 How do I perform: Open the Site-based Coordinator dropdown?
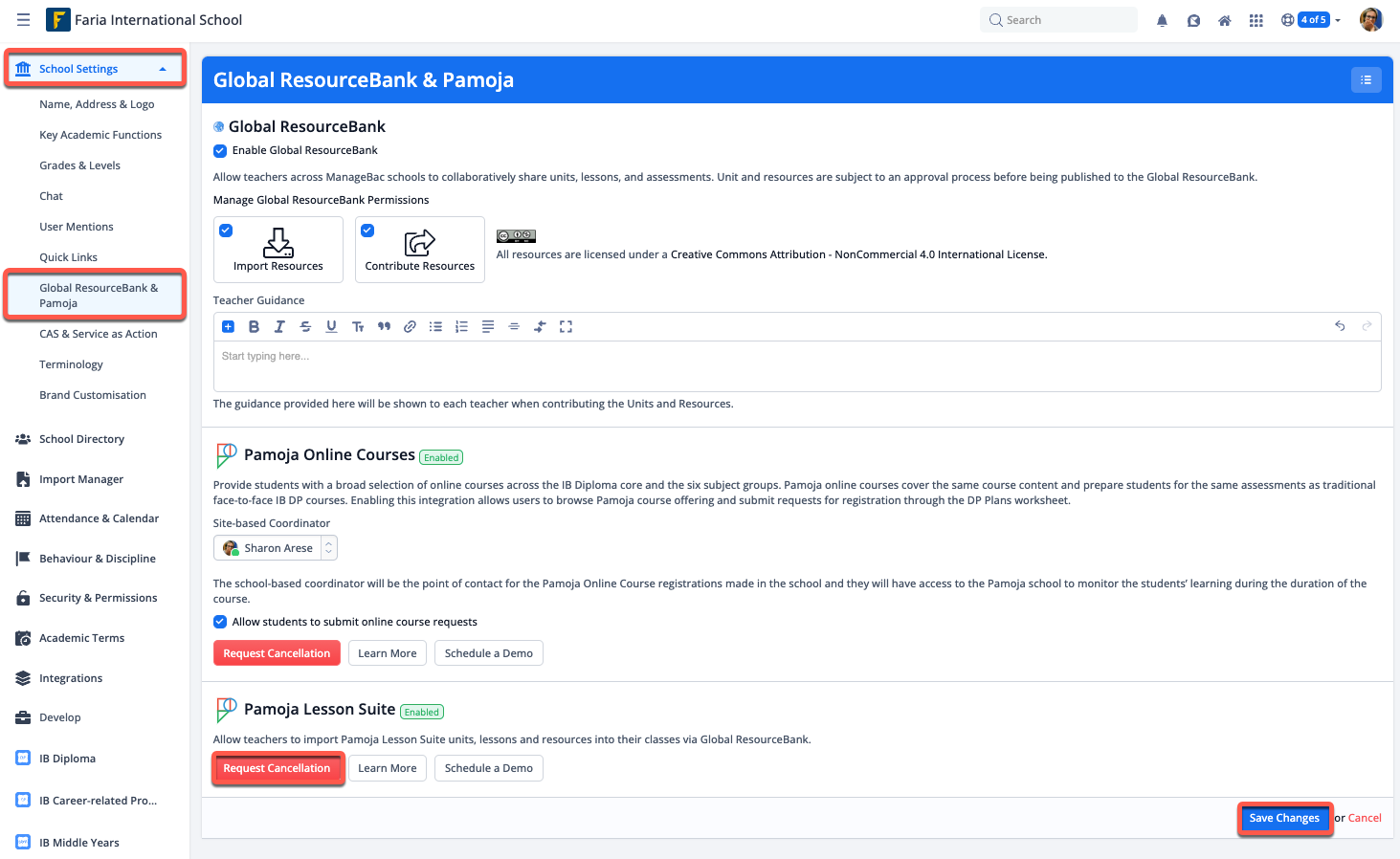tap(276, 548)
